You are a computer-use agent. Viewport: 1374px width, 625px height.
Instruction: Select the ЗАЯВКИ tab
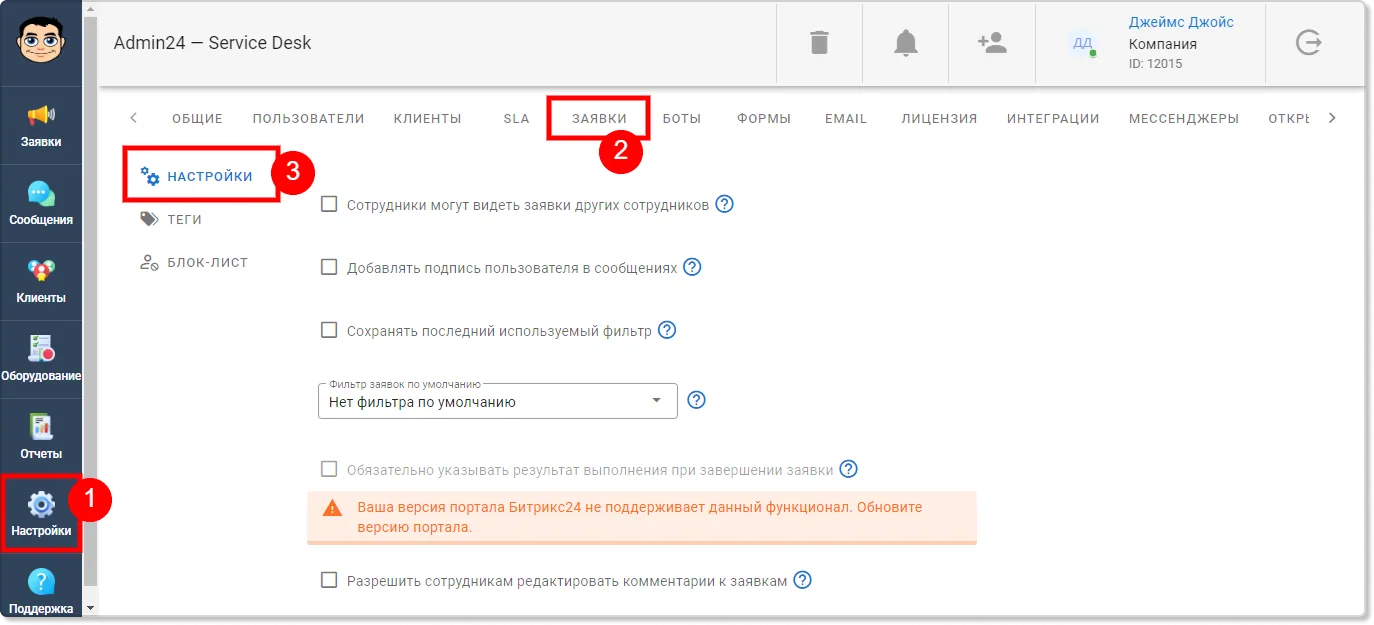(x=599, y=118)
